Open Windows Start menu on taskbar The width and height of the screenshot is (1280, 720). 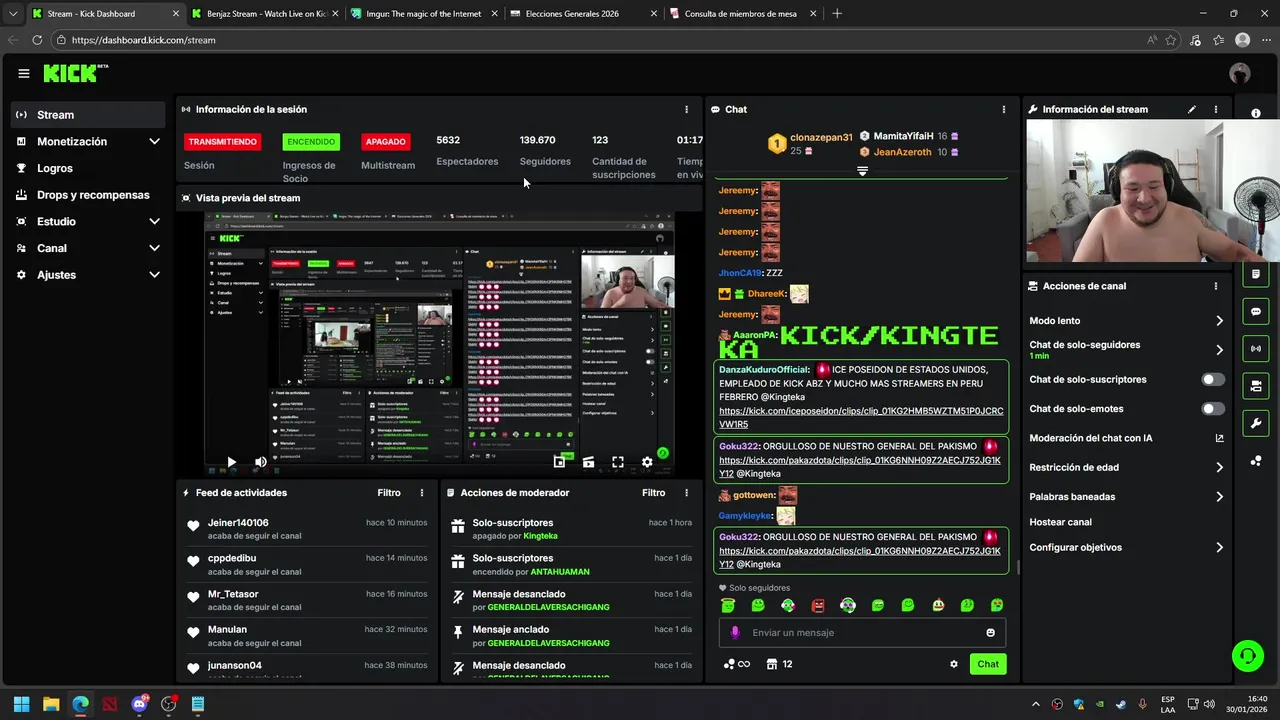[x=21, y=704]
